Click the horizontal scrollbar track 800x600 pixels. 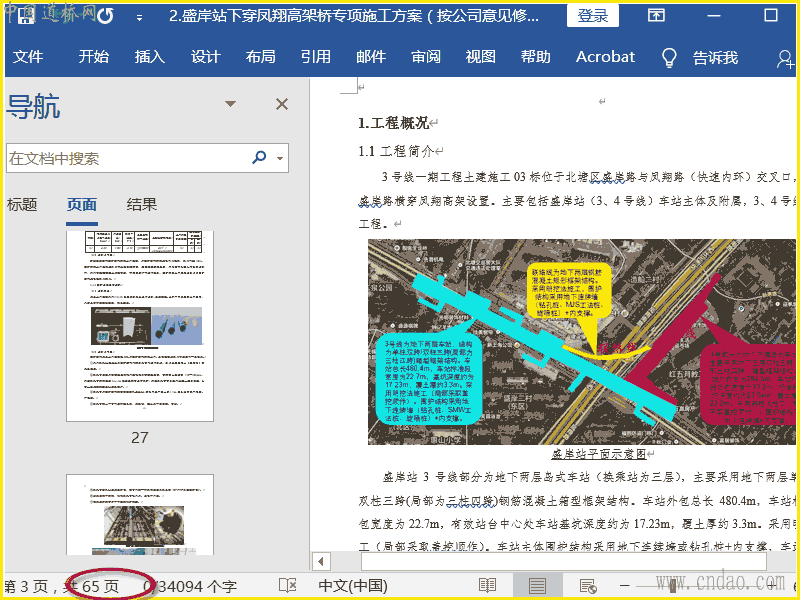click(563, 562)
